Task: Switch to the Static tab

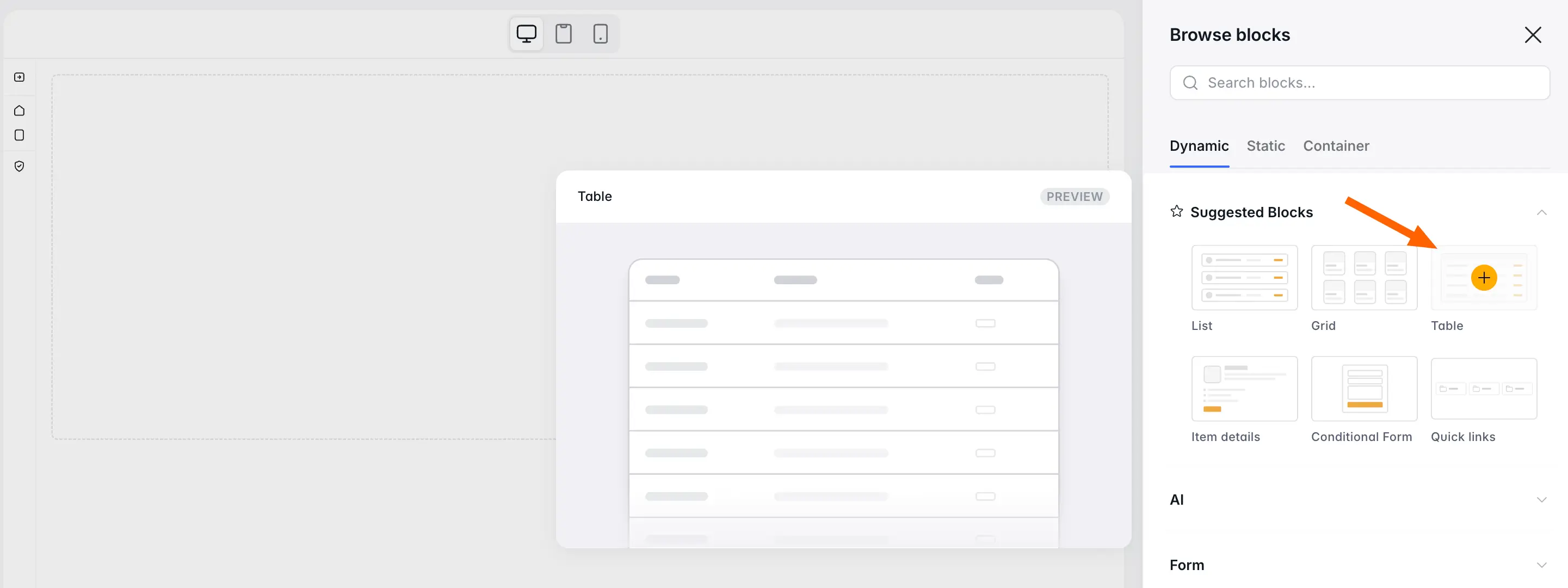Action: 1265,146
